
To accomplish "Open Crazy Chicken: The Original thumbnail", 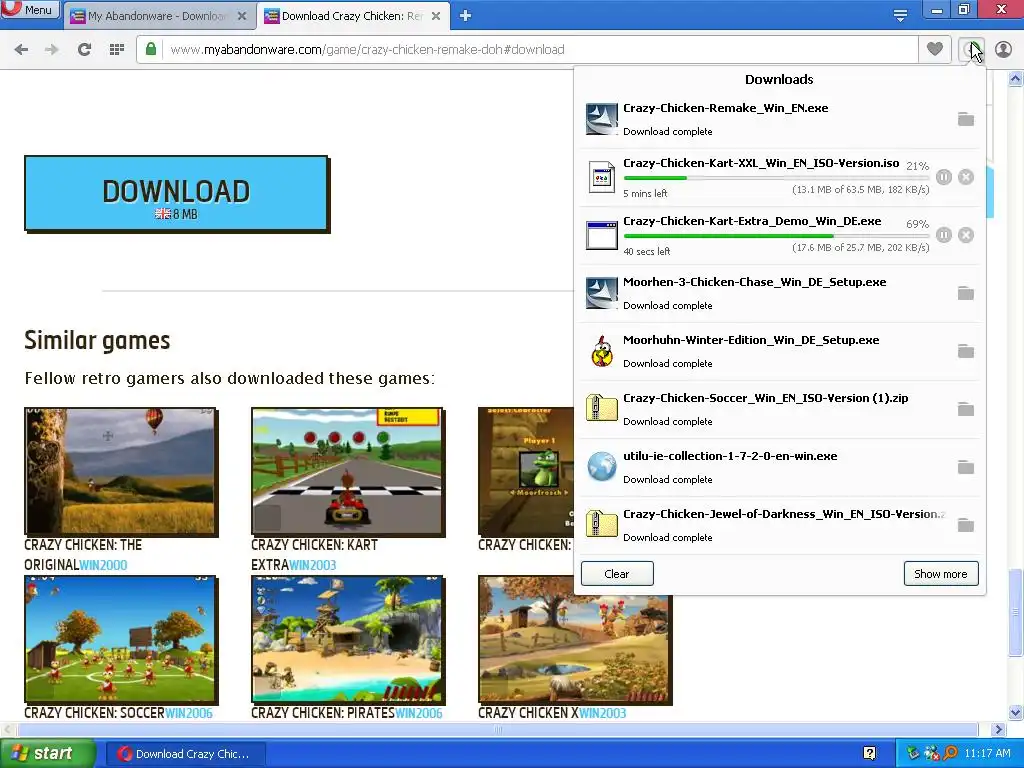I will point(121,472).
